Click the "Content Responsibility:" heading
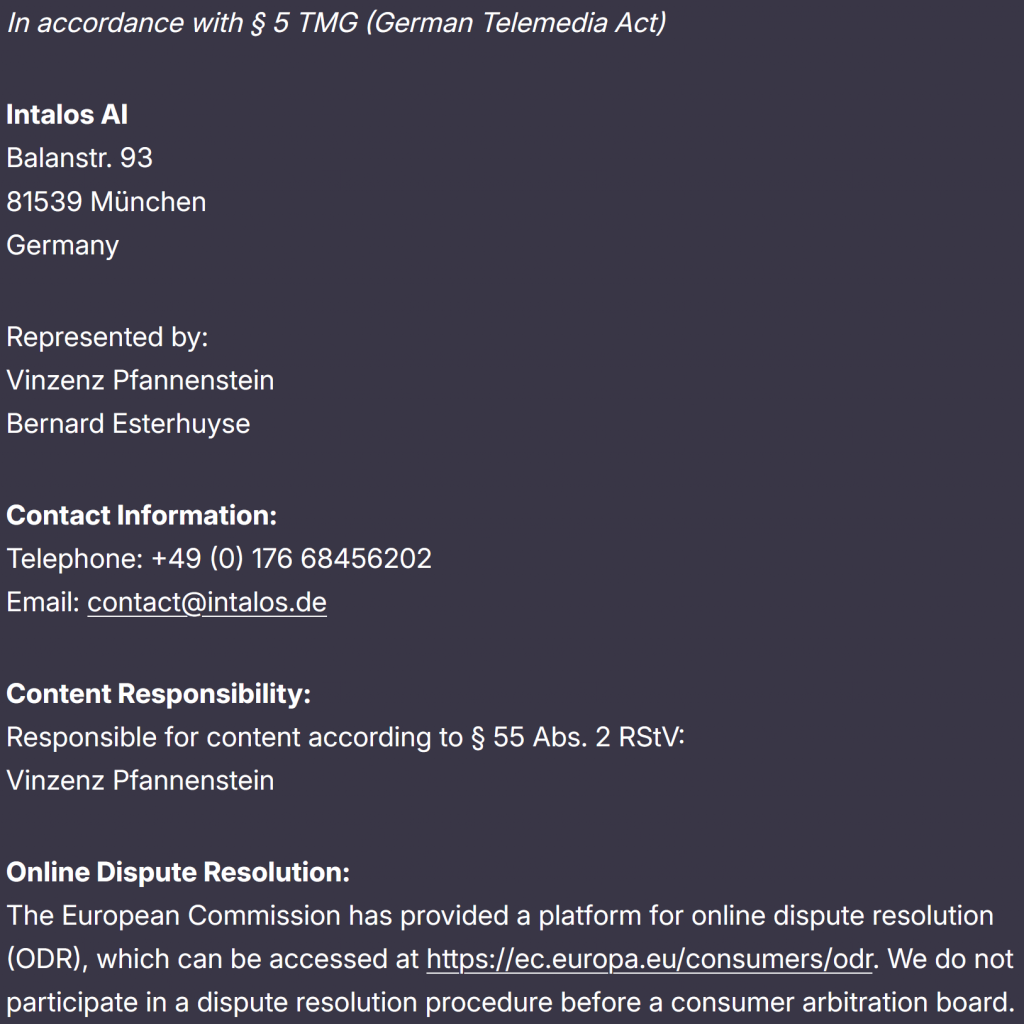The width and height of the screenshot is (1024, 1024). click(x=158, y=694)
